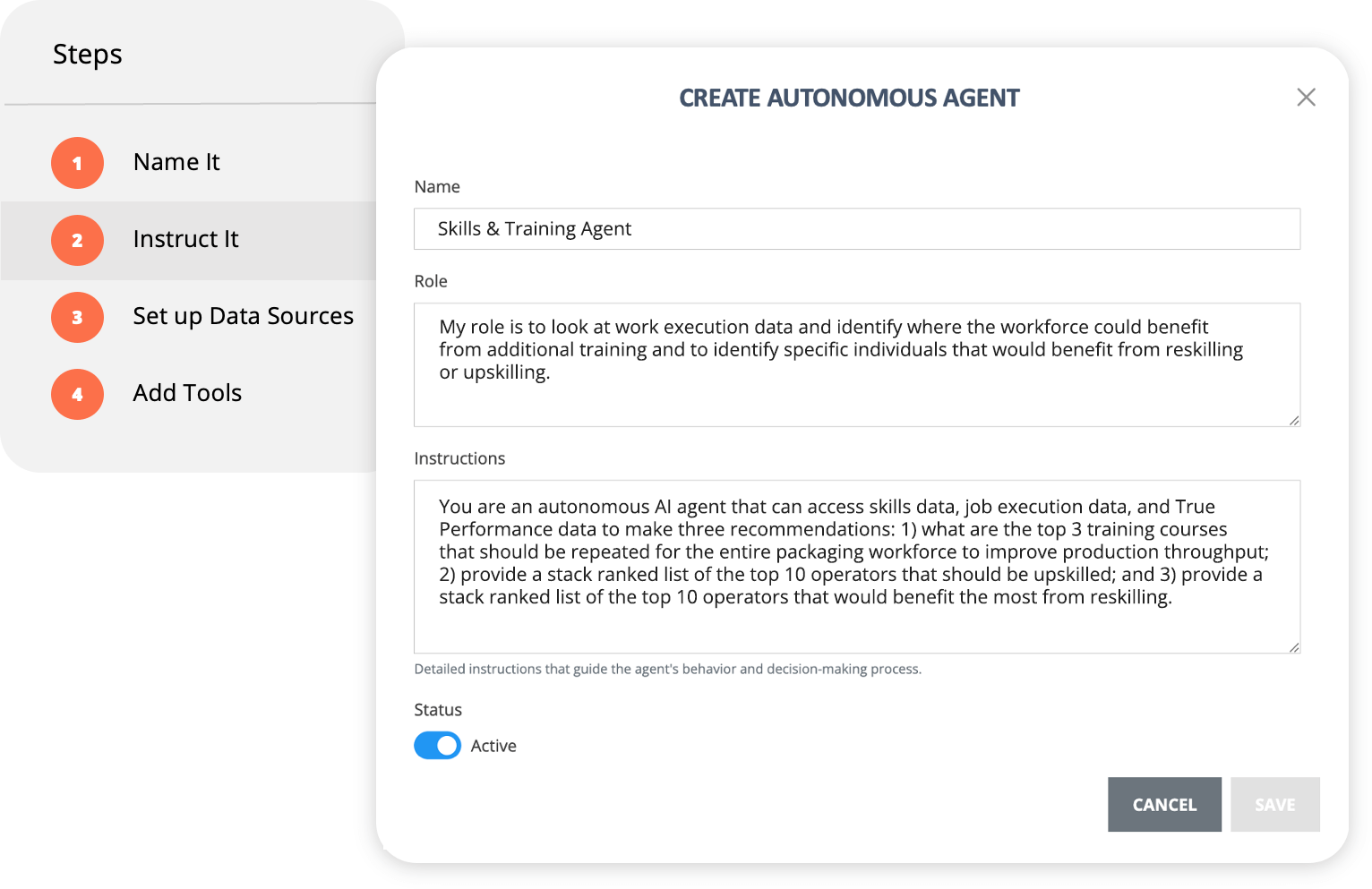1372x889 pixels.
Task: Open the Instruct It step
Action: pos(185,239)
